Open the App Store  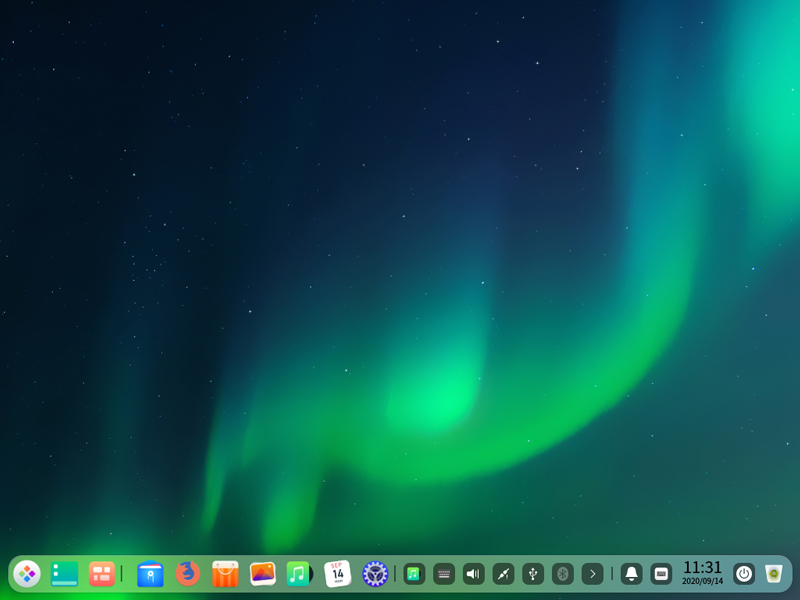[224, 574]
